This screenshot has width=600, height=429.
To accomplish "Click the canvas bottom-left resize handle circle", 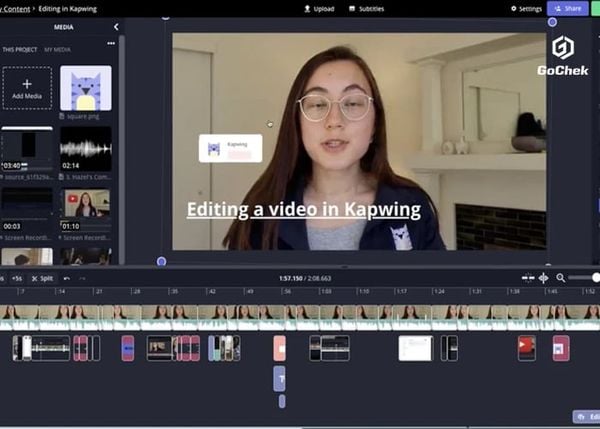I will pos(161,261).
